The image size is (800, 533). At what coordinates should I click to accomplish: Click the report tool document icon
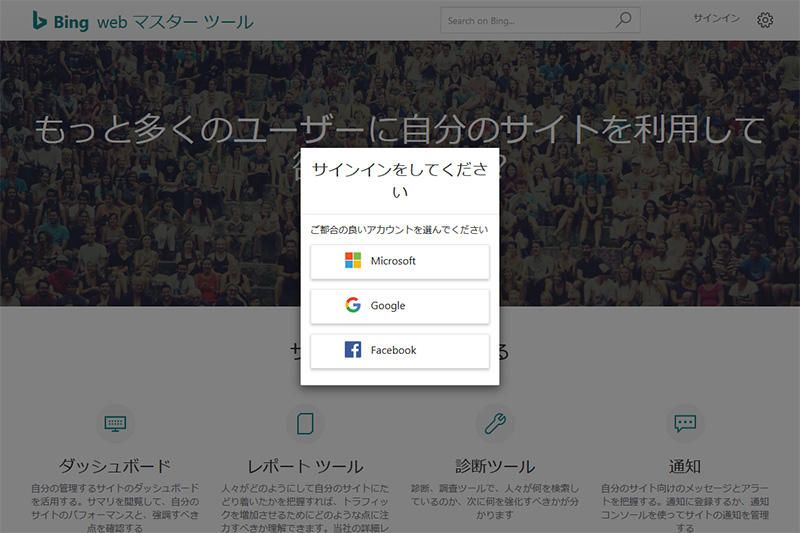305,423
